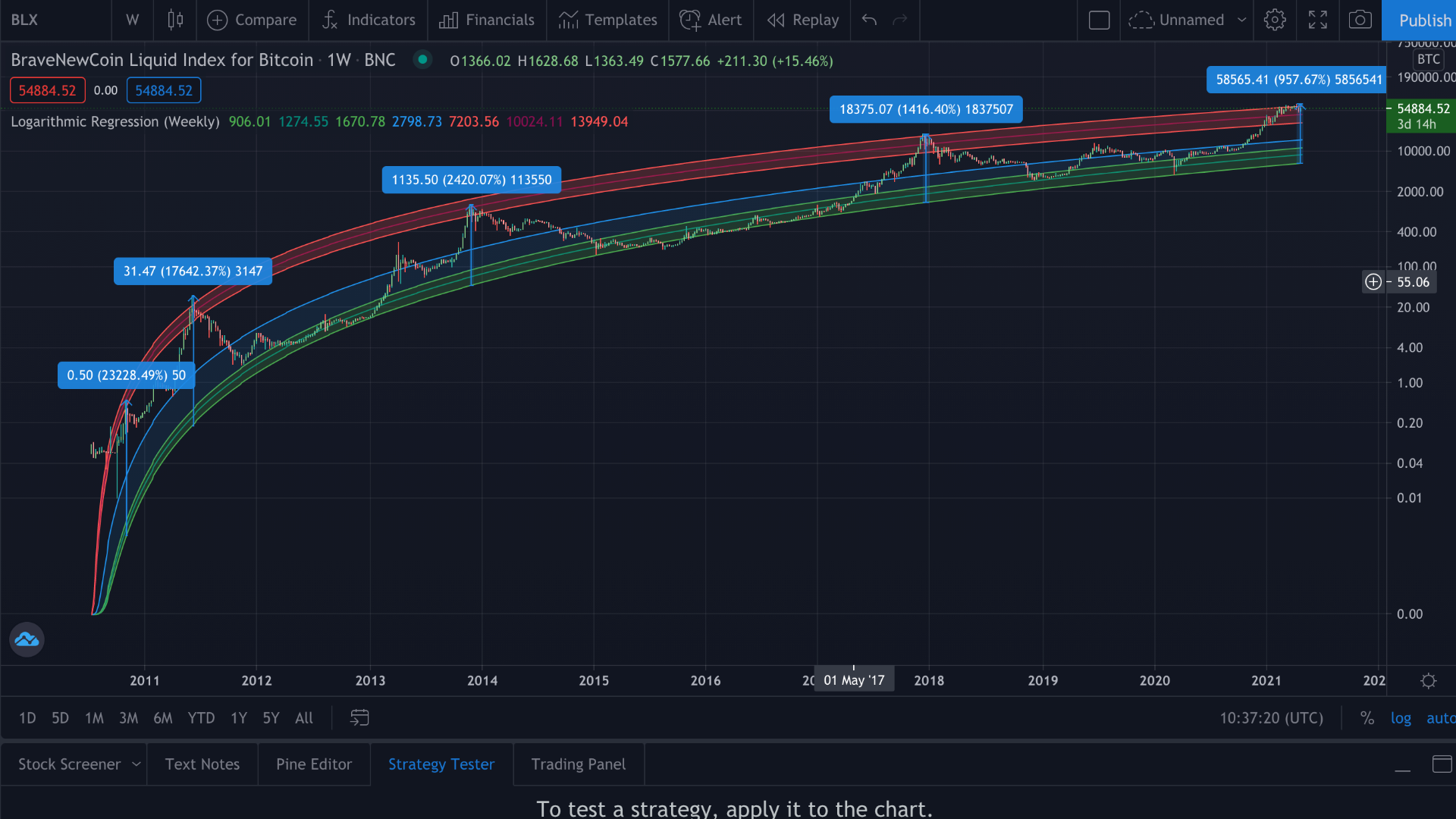This screenshot has height=819, width=1456.
Task: Open the chart settings gear
Action: click(1275, 20)
